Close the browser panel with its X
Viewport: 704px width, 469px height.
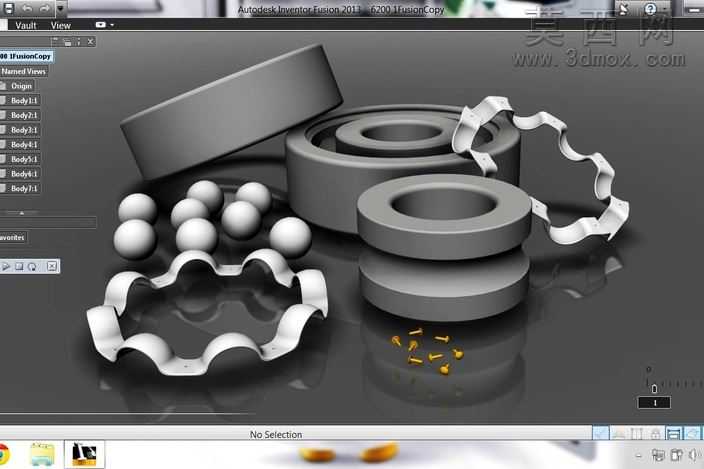pyautogui.click(x=91, y=42)
